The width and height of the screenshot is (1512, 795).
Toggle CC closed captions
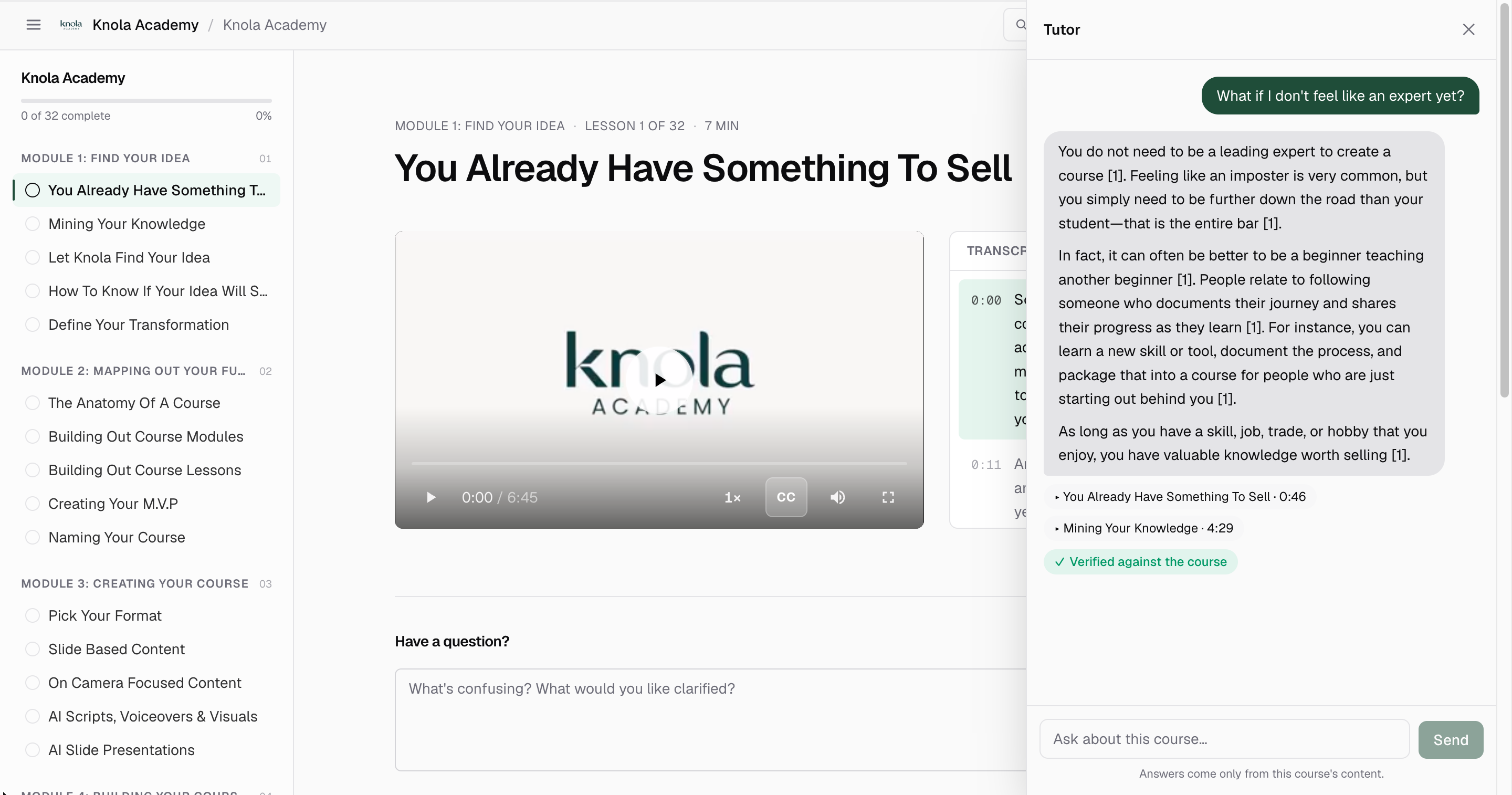coord(786,497)
